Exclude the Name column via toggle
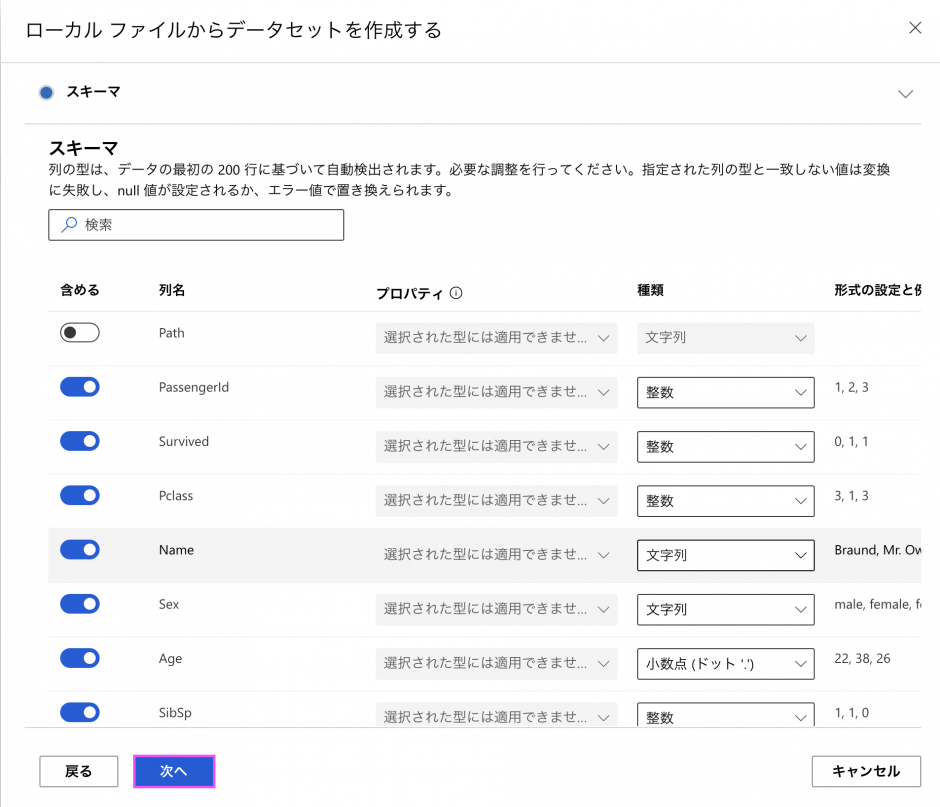Image resolution: width=940 pixels, height=807 pixels. click(80, 550)
